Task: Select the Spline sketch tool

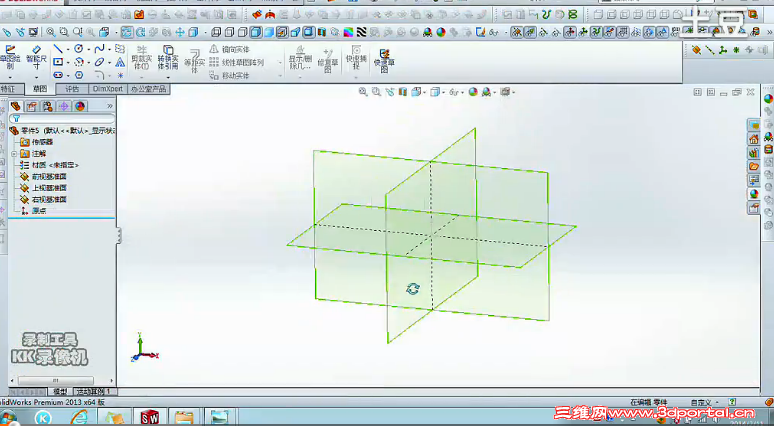Action: (99, 49)
